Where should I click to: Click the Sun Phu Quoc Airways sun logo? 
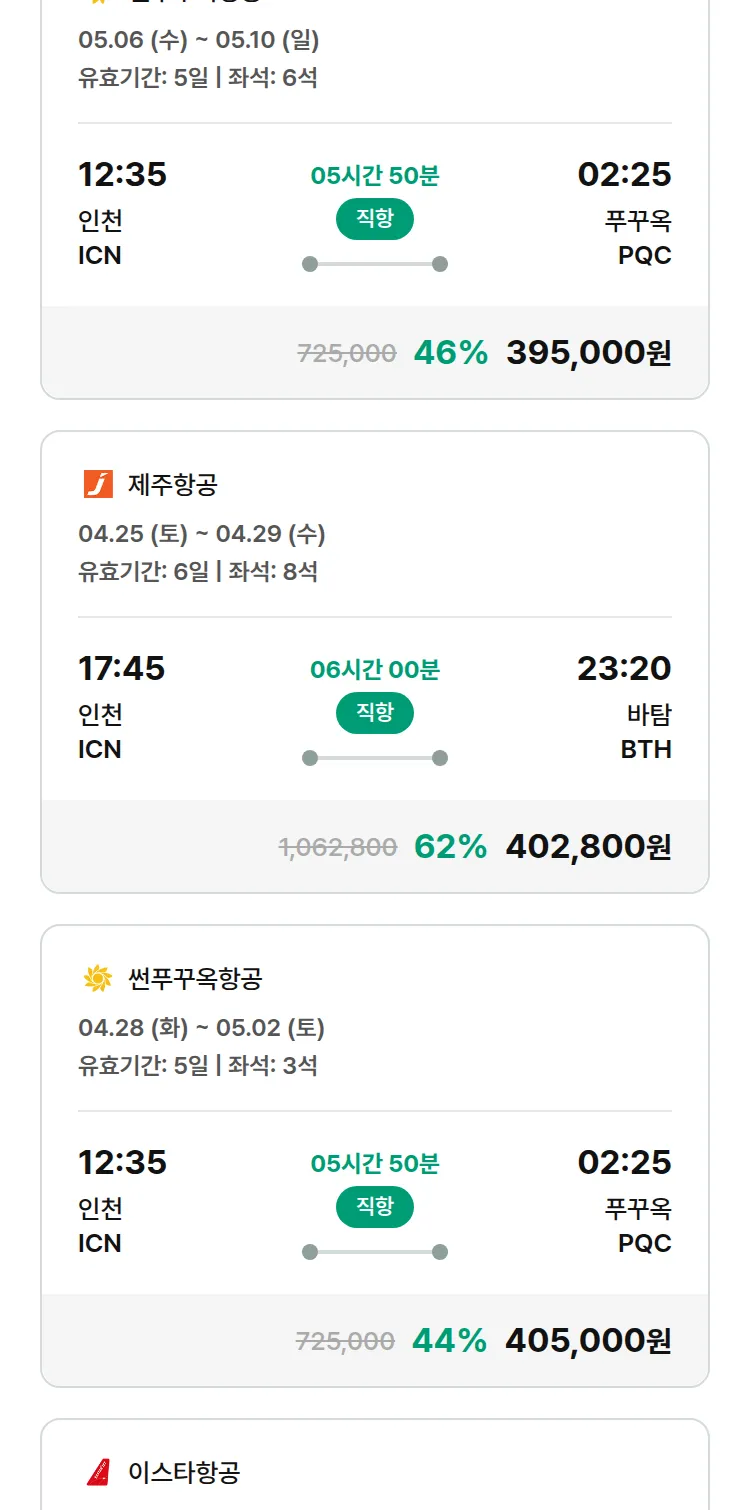point(98,979)
